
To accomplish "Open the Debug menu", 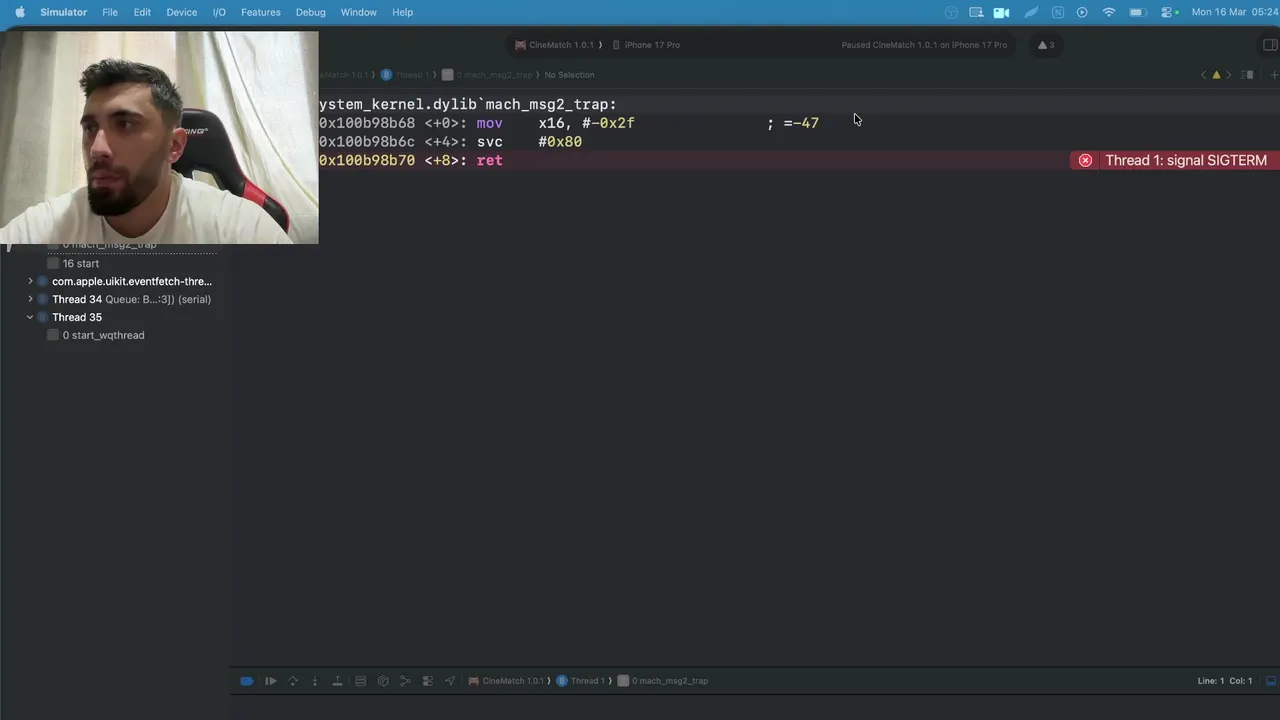I will (310, 12).
